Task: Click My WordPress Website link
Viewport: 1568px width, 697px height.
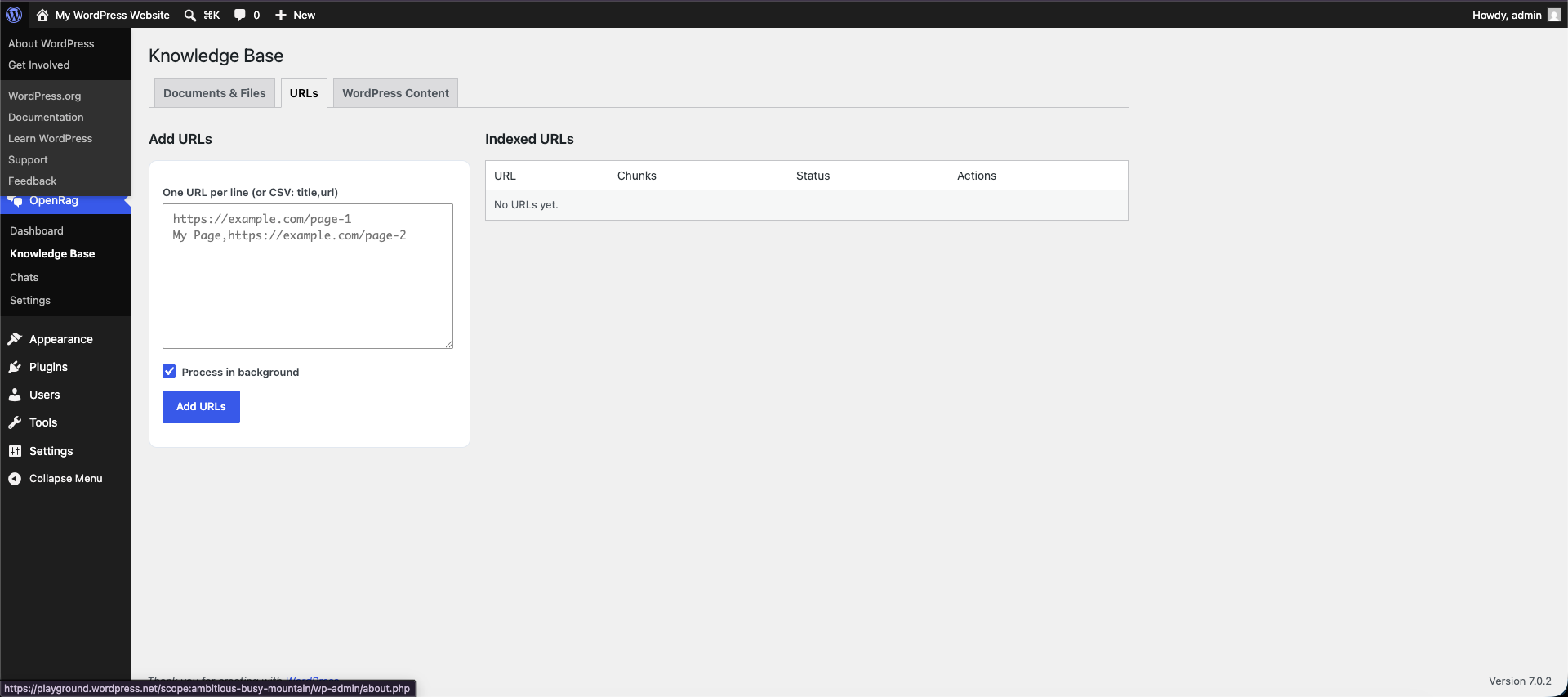Action: pyautogui.click(x=113, y=15)
